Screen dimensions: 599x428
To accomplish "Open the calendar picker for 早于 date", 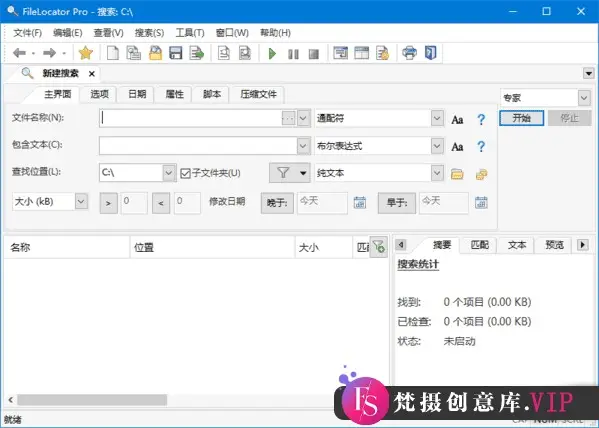I will (481, 202).
